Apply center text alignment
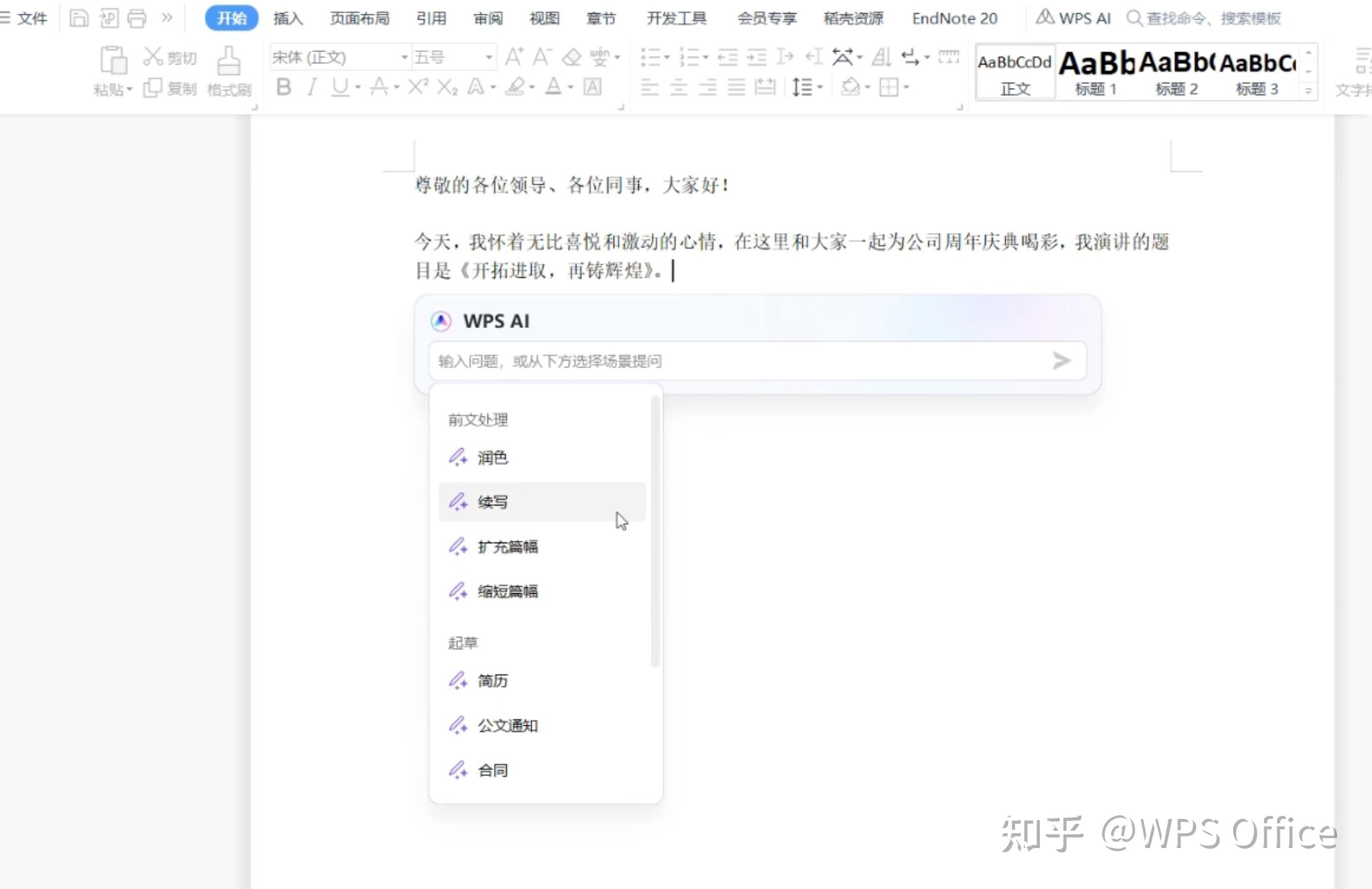This screenshot has height=889, width=1372. 679,88
